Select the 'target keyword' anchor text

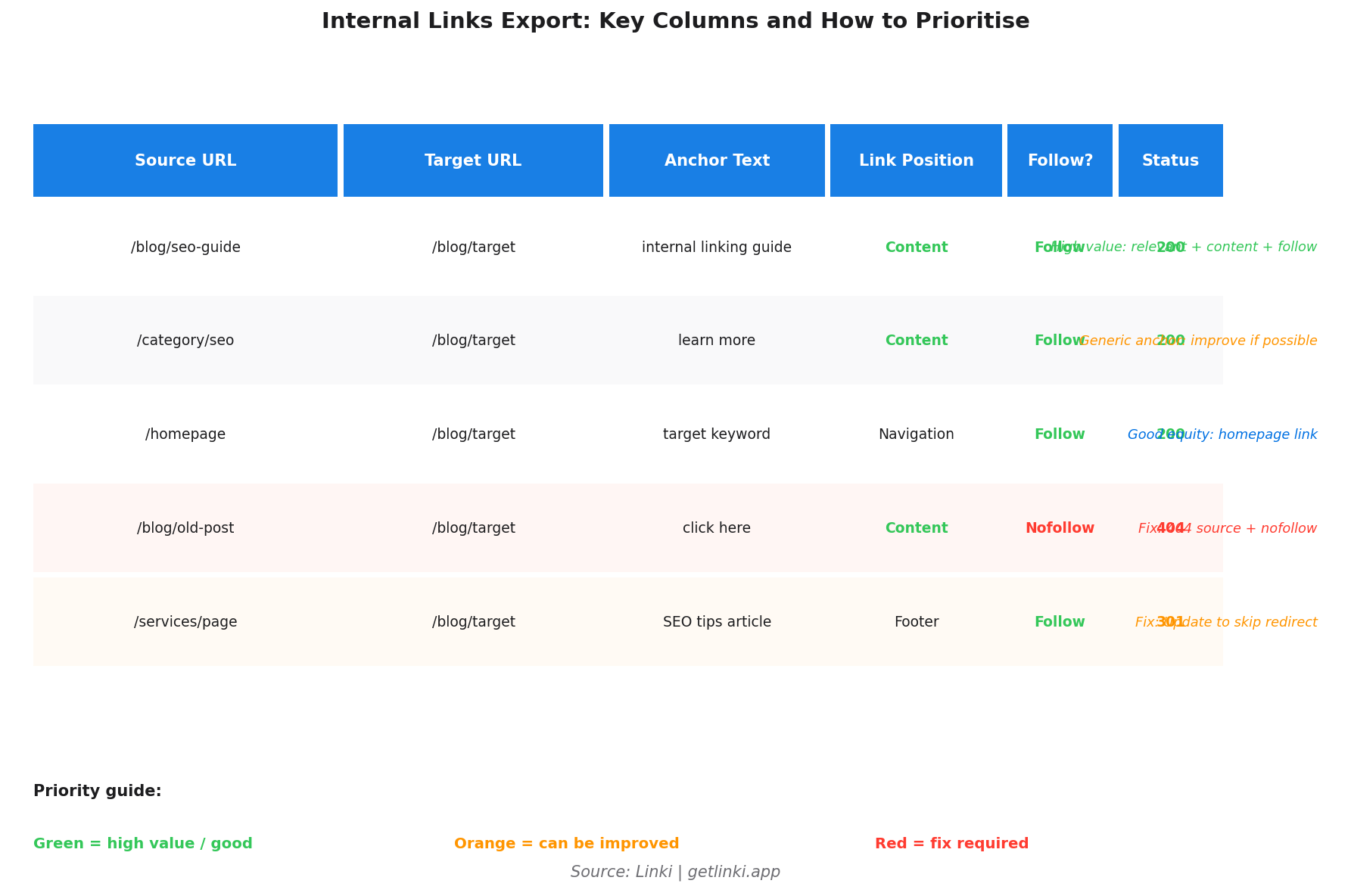717,434
